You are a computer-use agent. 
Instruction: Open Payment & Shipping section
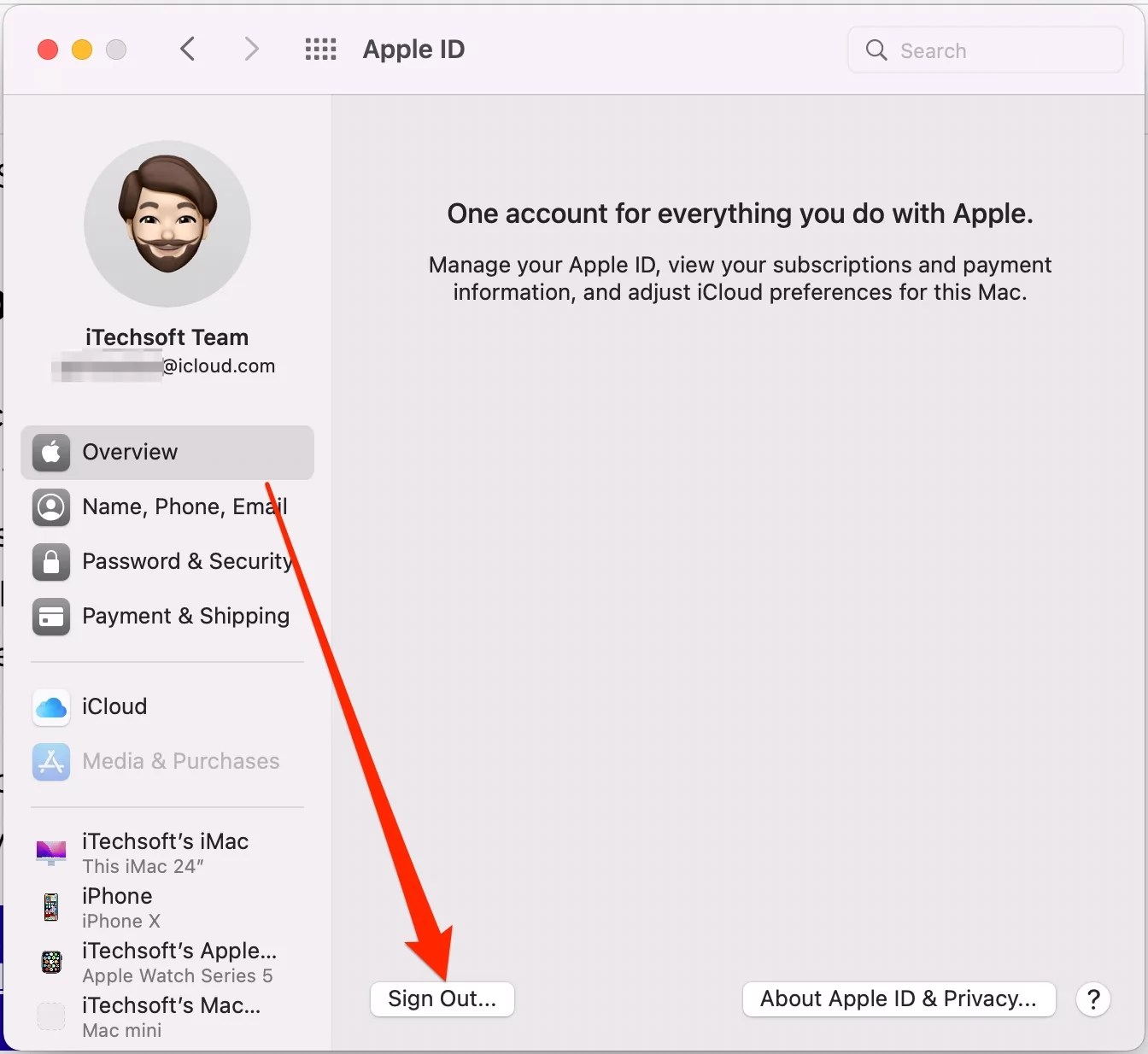[x=167, y=616]
